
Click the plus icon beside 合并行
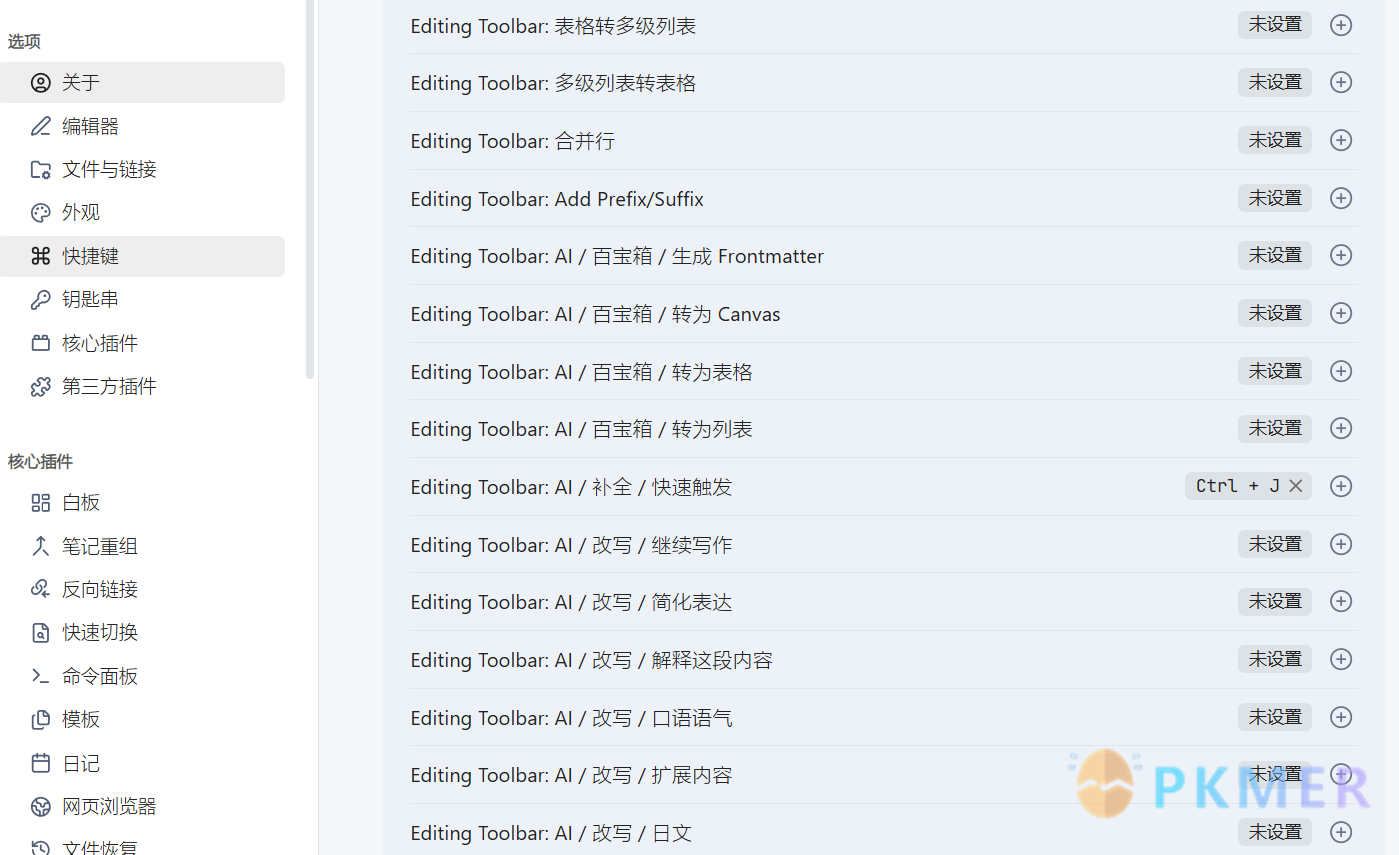(x=1340, y=140)
